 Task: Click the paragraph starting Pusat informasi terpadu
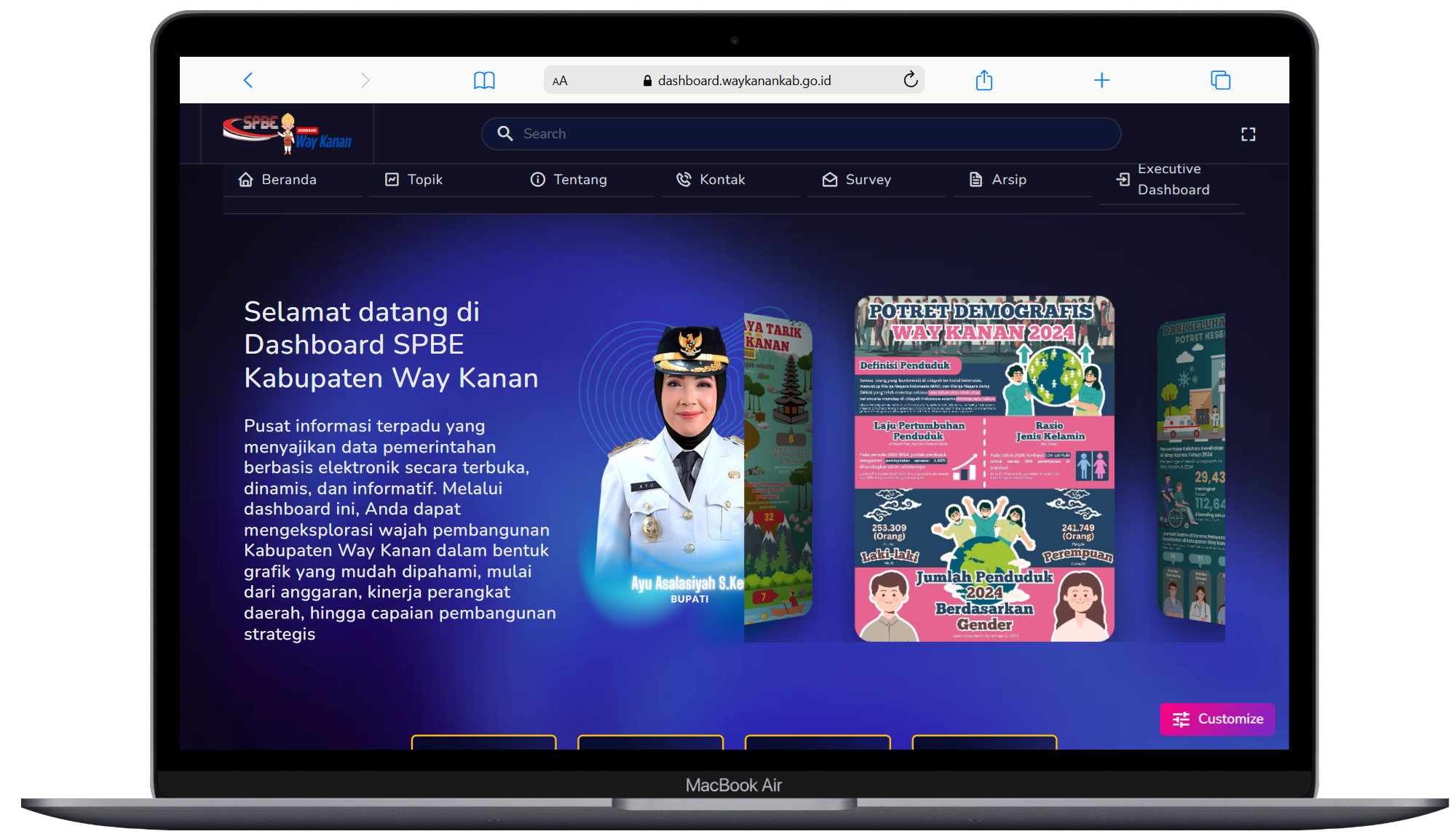click(400, 530)
